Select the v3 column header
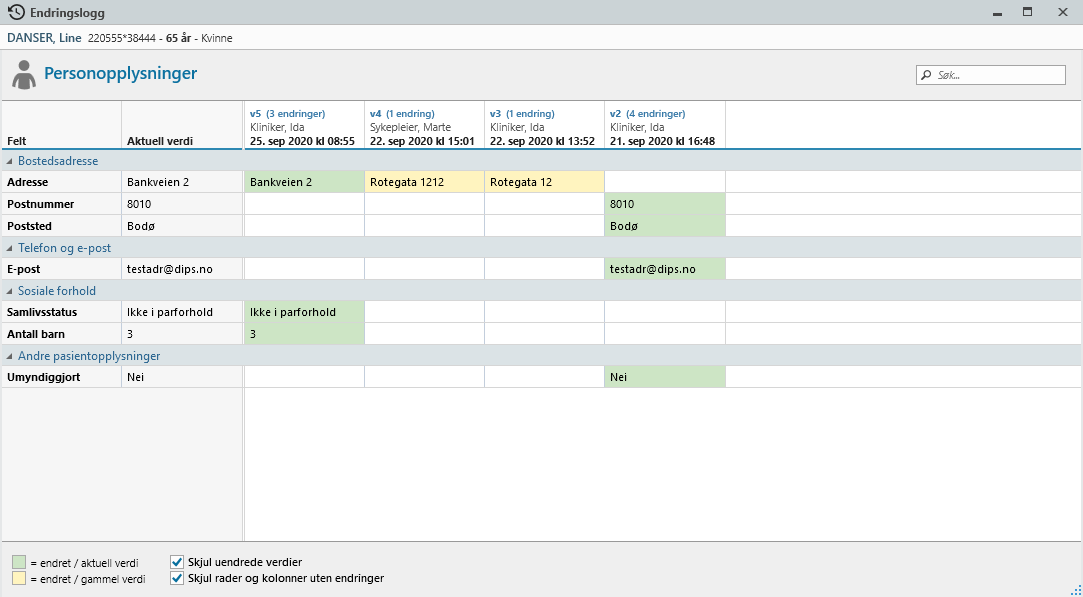 [x=544, y=127]
